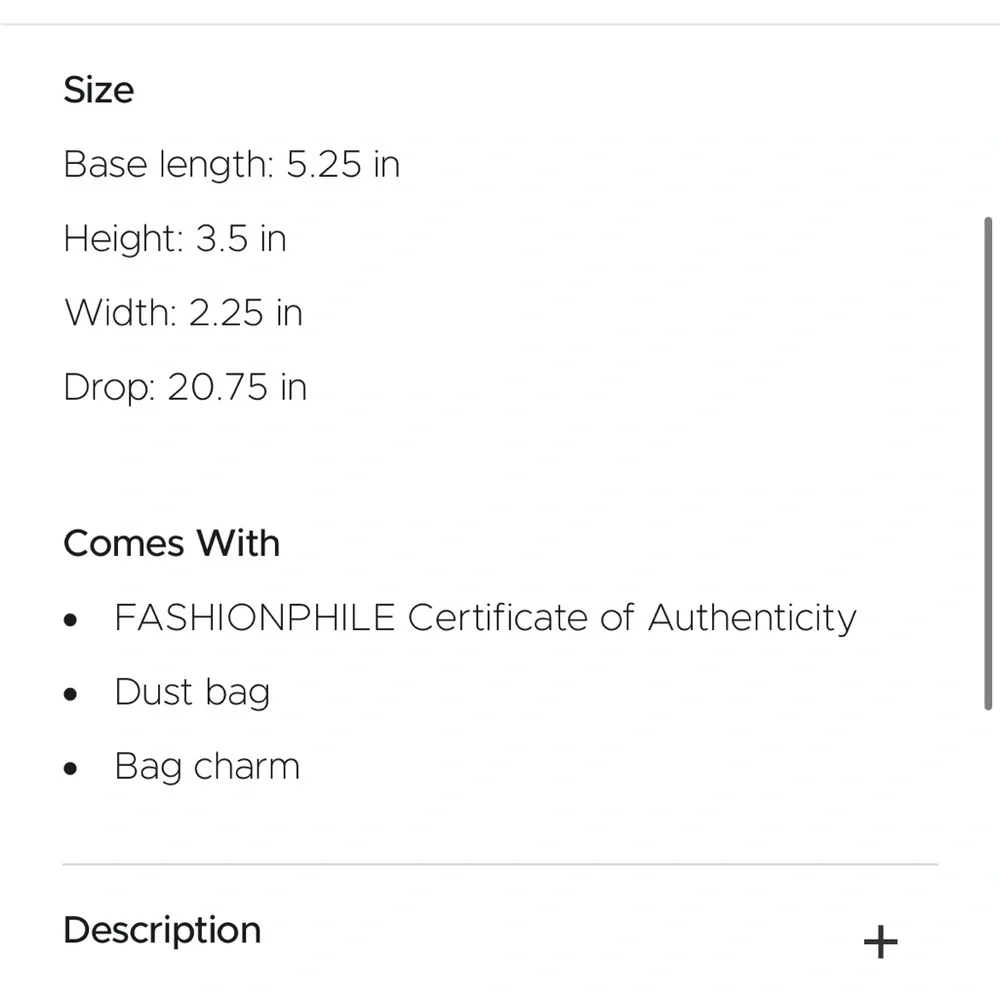
Task: Open the Description heading
Action: [x=162, y=931]
